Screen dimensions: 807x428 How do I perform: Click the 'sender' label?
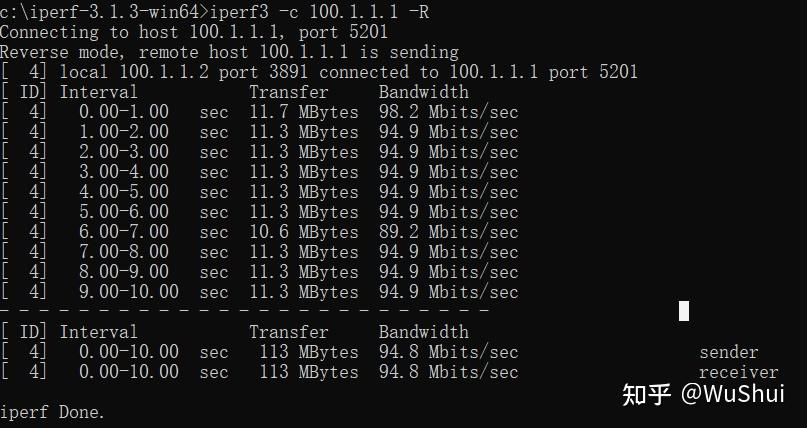pyautogui.click(x=729, y=352)
